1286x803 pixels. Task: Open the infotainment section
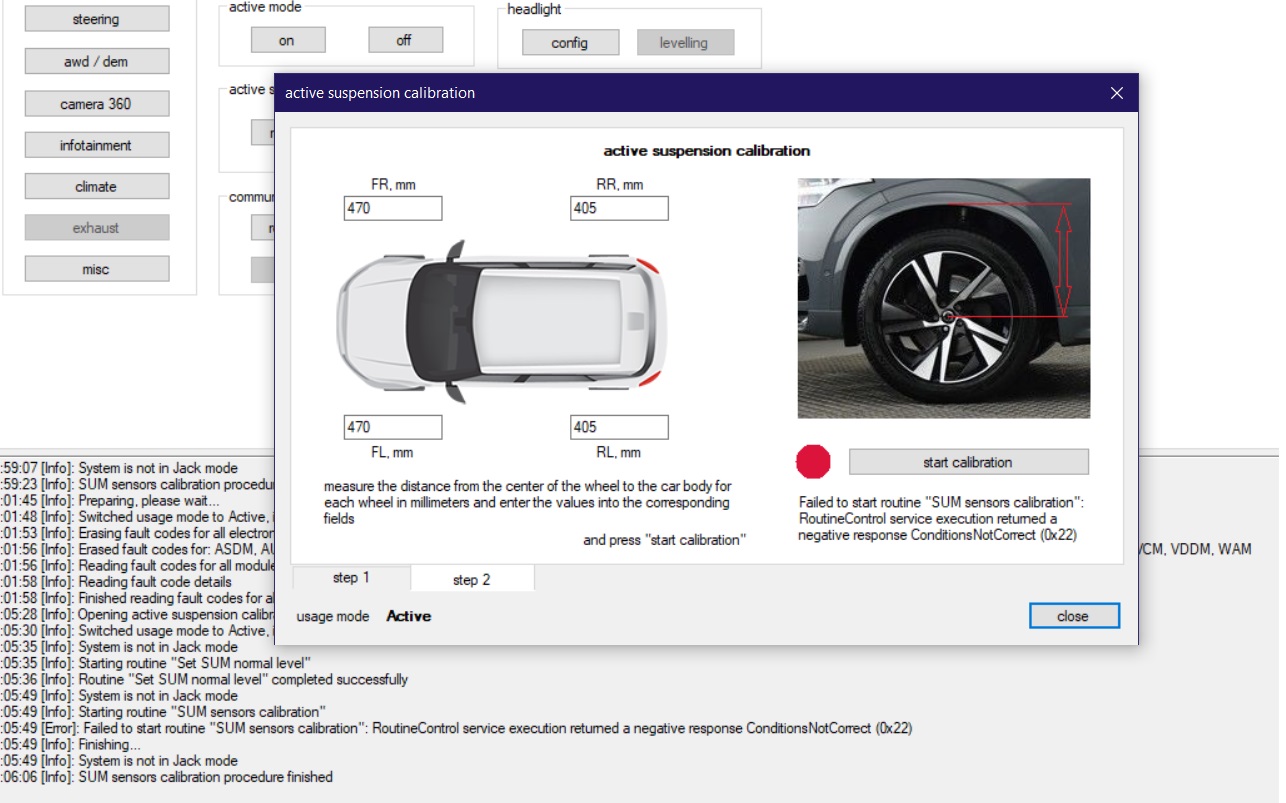click(96, 145)
